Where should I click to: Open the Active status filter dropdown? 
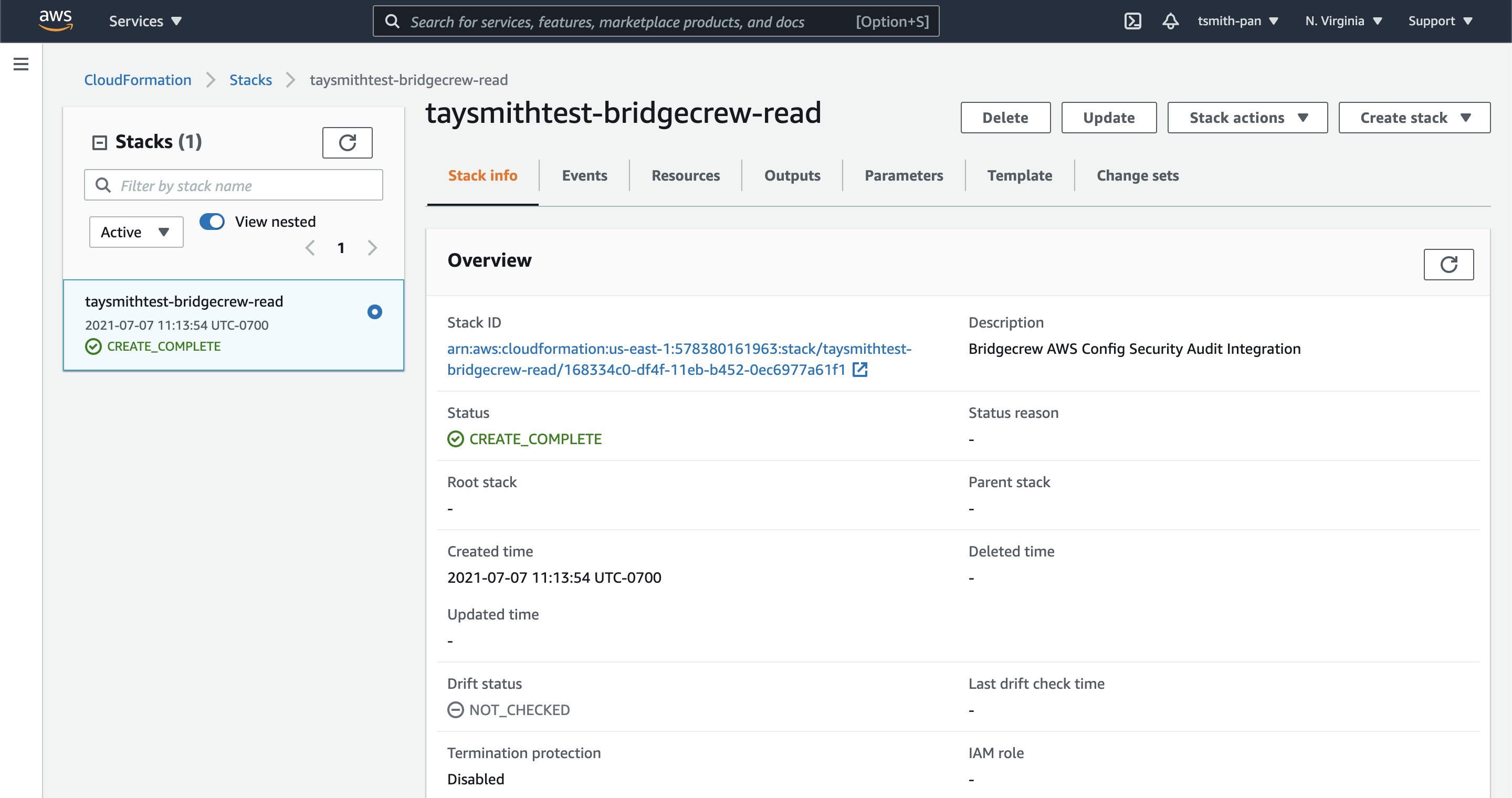point(136,232)
